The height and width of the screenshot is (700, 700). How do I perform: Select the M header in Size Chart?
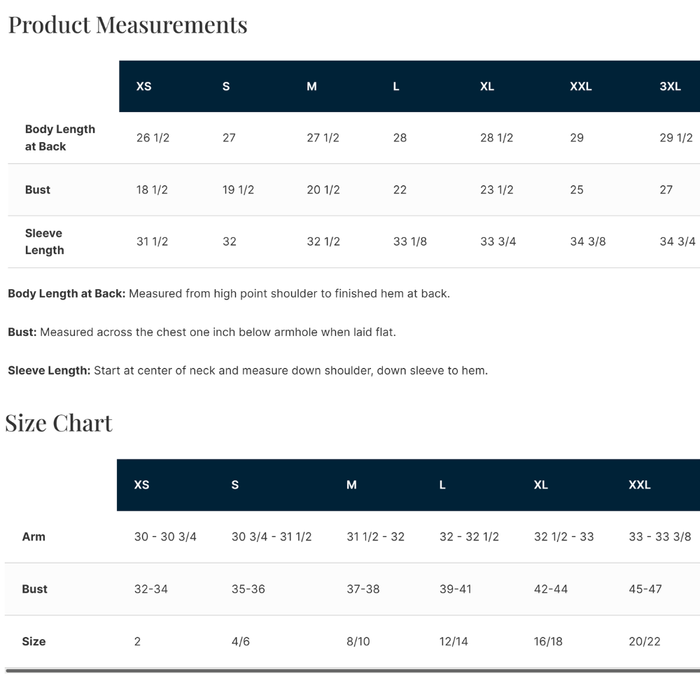pos(351,485)
